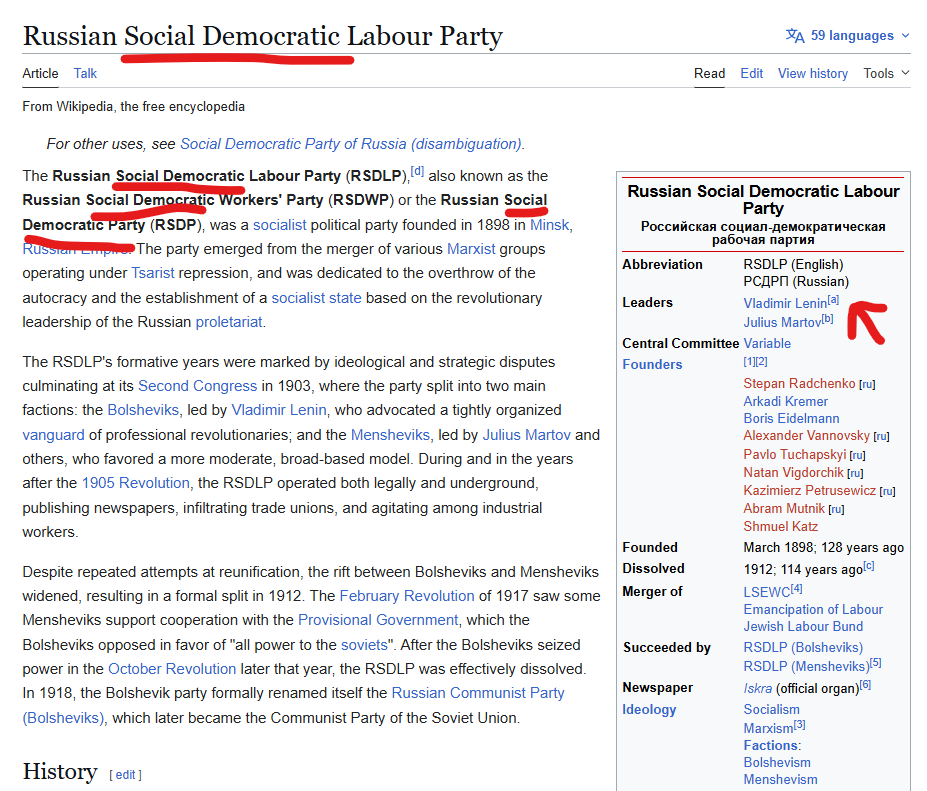Open Vladimir Lenin link in second paragraph
This screenshot has width=927, height=791.
click(x=278, y=410)
